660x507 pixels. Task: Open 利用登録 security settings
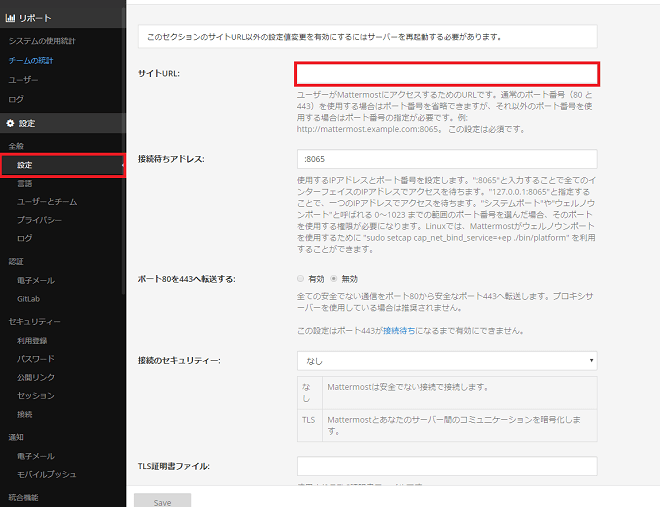(x=32, y=341)
